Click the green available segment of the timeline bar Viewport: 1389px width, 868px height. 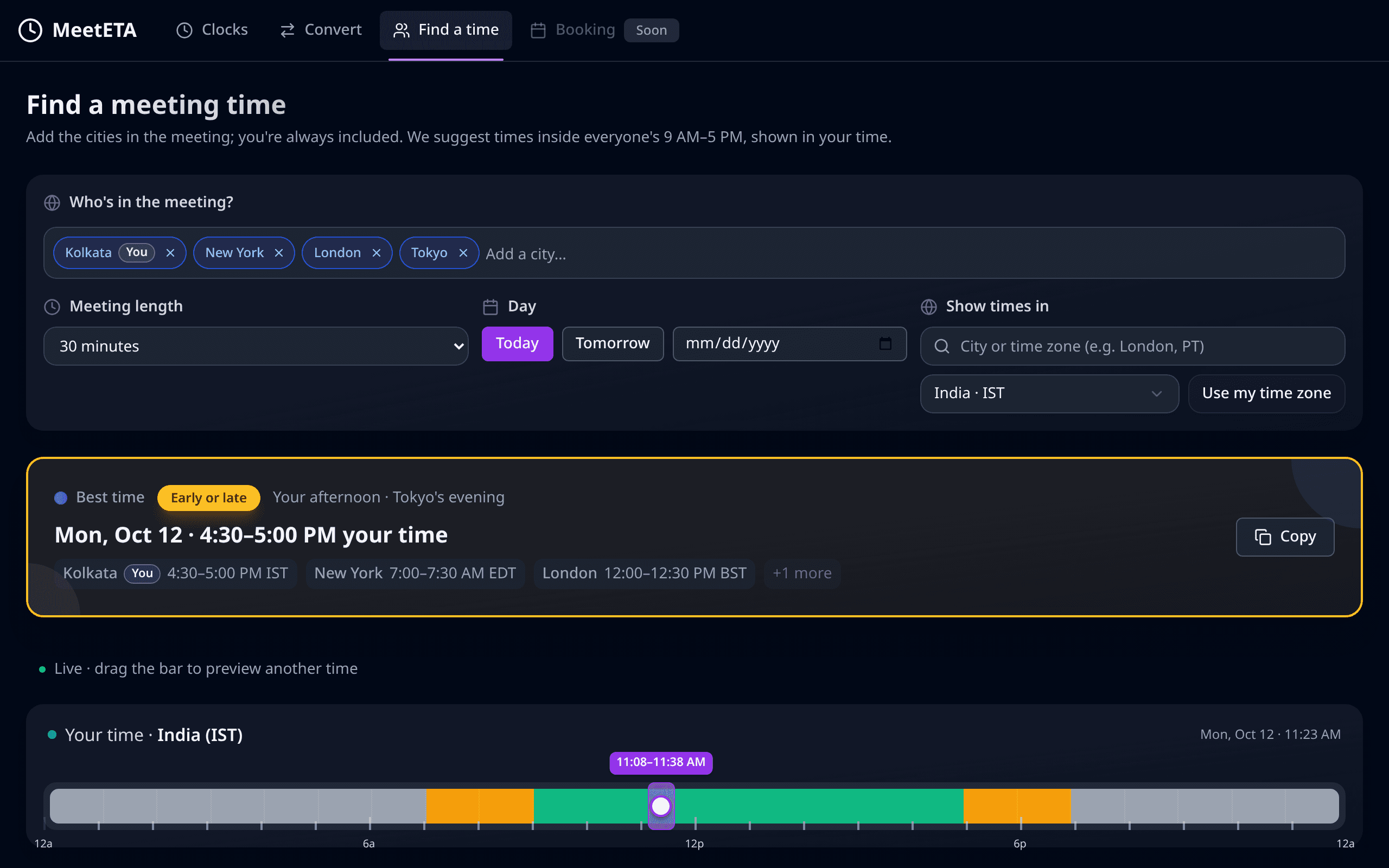pos(748,806)
